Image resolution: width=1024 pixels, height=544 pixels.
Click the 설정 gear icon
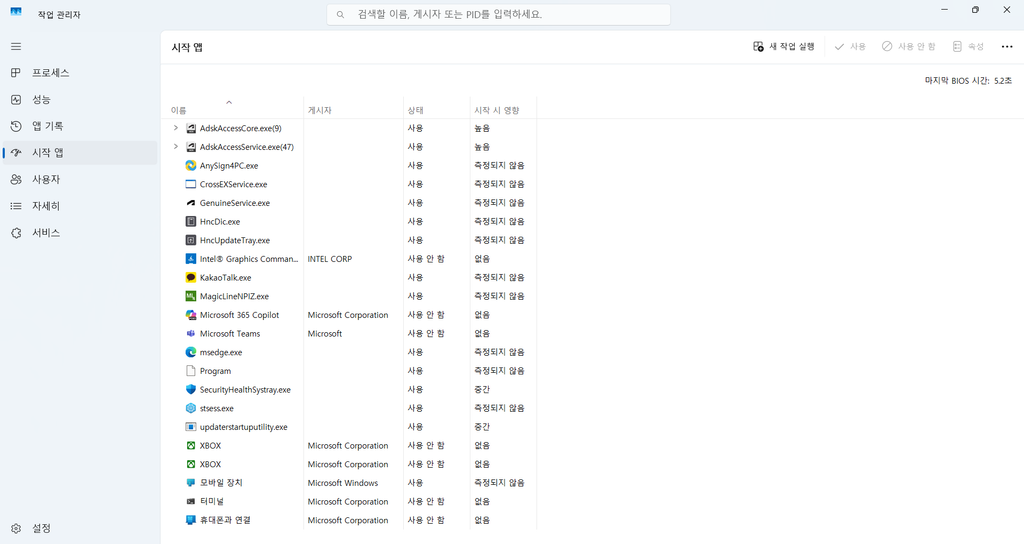16,528
